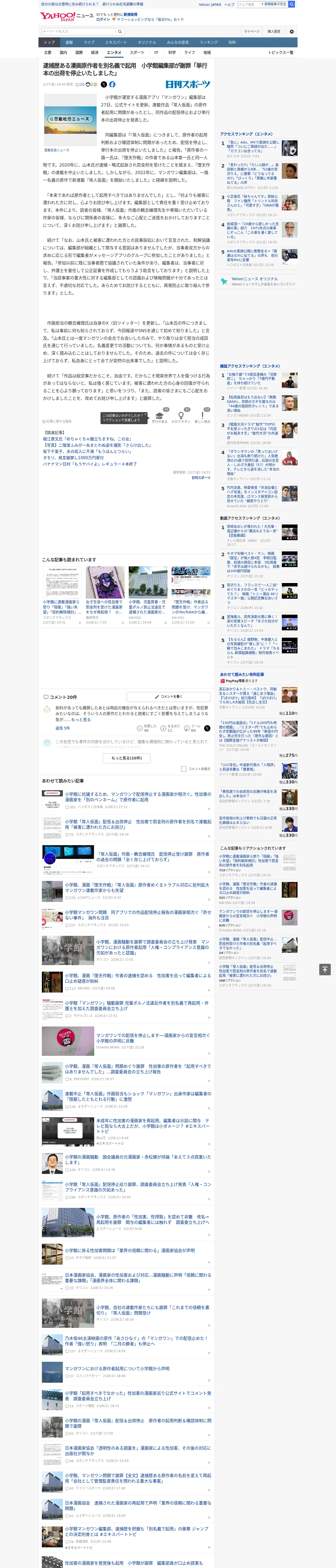Open the エキスパート tab
Screen dimensions: 336x1568
tap(116, 43)
